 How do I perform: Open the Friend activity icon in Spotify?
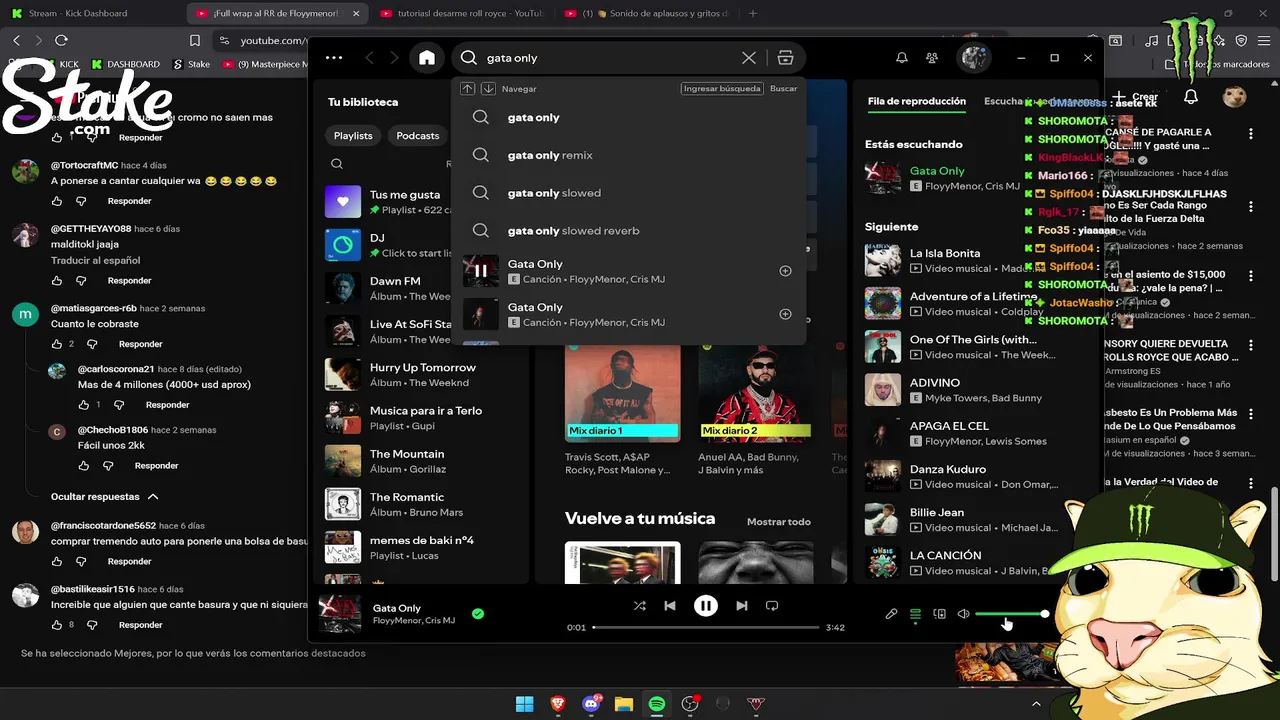click(x=932, y=58)
